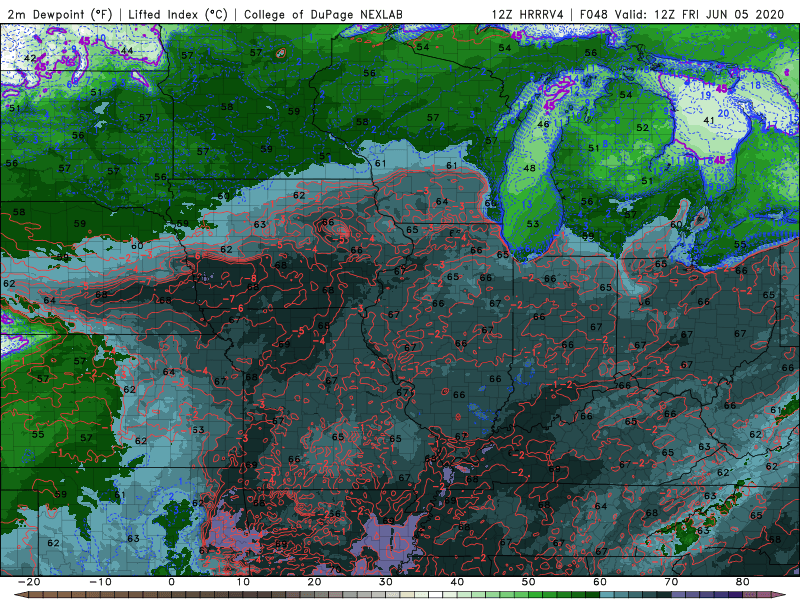Click the '12Z HRRRV4' model run label
This screenshot has height=600, width=800.
pos(528,14)
